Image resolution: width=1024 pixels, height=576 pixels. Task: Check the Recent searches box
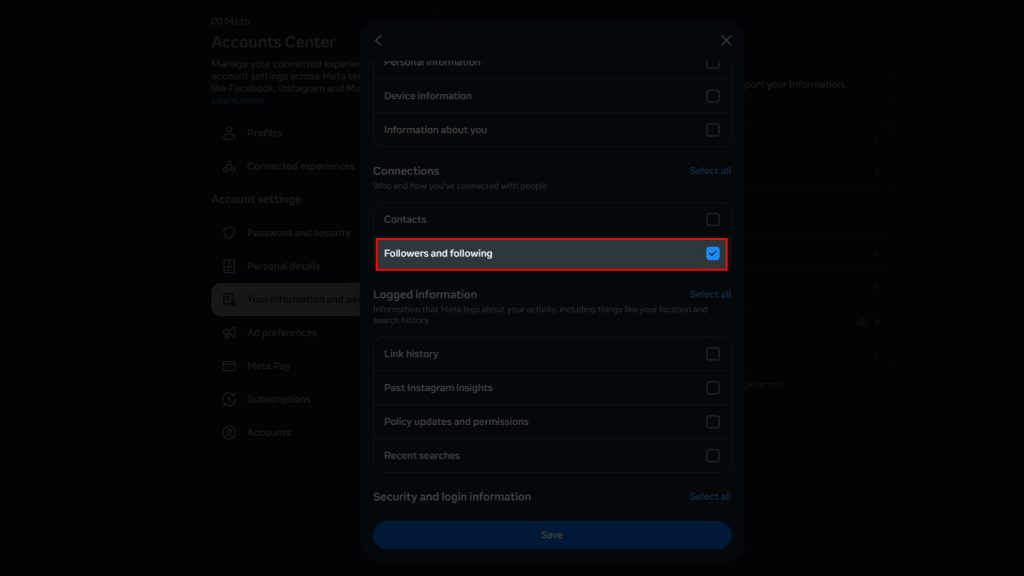[x=713, y=455]
